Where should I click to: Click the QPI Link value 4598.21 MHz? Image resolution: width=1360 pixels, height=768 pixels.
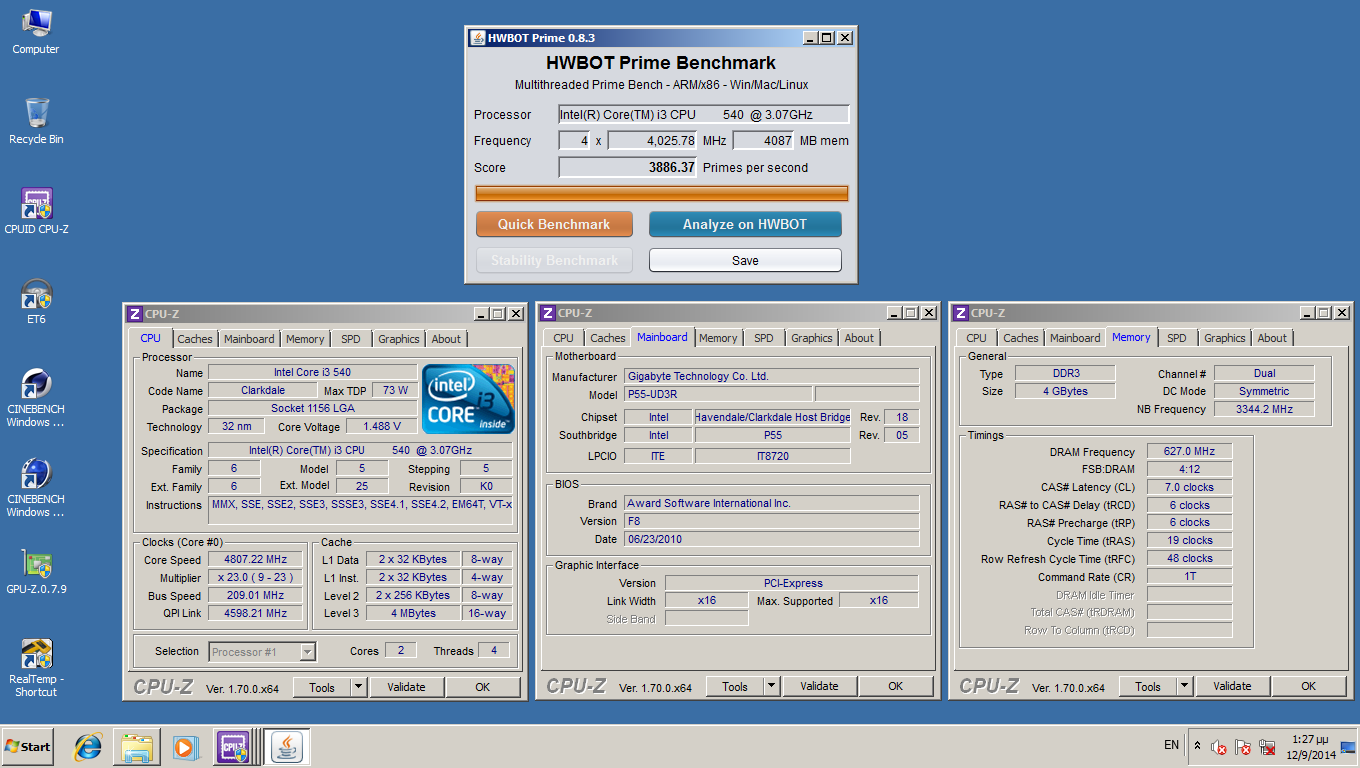pos(255,614)
